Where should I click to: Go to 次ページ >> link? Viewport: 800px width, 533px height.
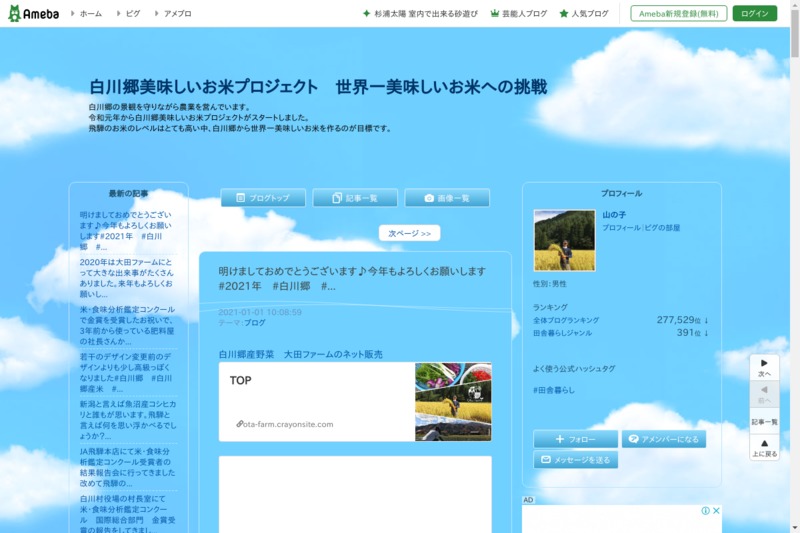[409, 233]
